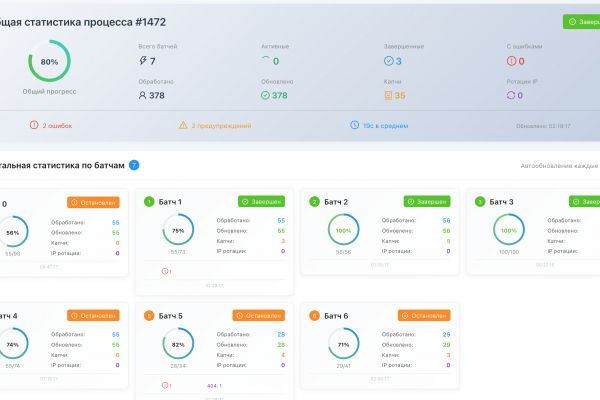
Task: Click the orange number circle of Батч 6
Action: tap(314, 315)
